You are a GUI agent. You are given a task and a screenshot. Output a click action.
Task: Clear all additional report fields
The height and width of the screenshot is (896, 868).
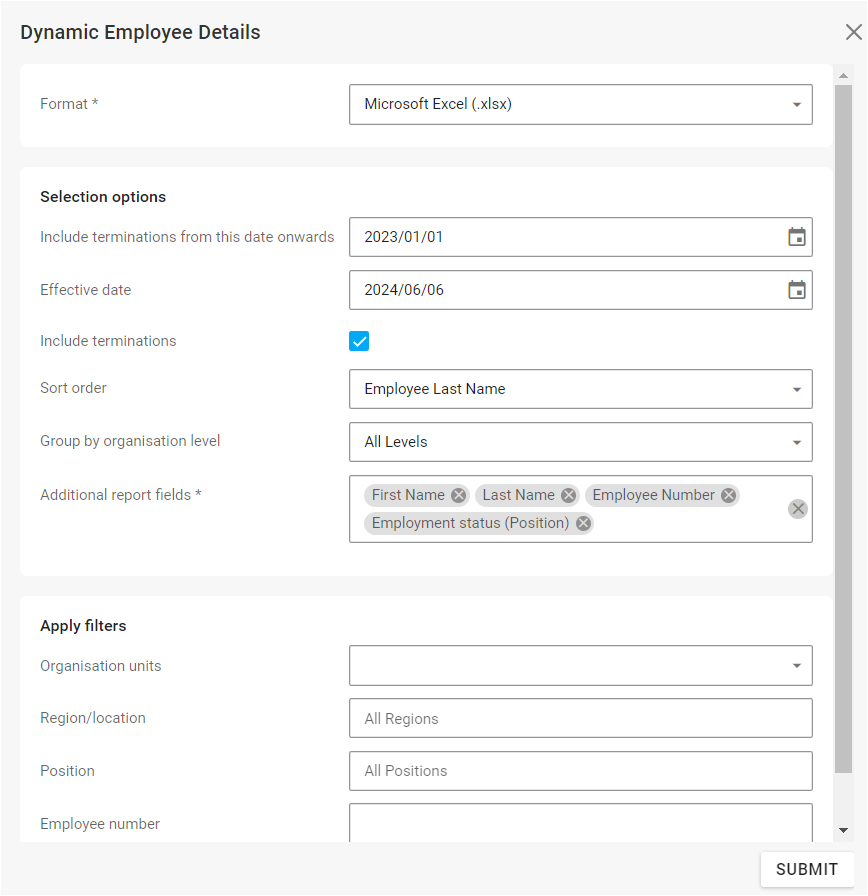click(x=797, y=509)
